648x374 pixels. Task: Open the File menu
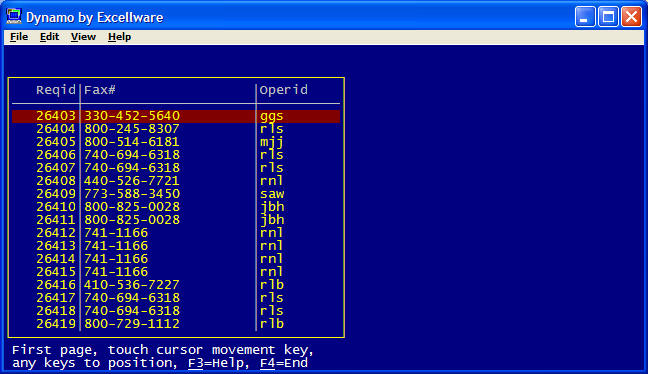click(x=19, y=37)
